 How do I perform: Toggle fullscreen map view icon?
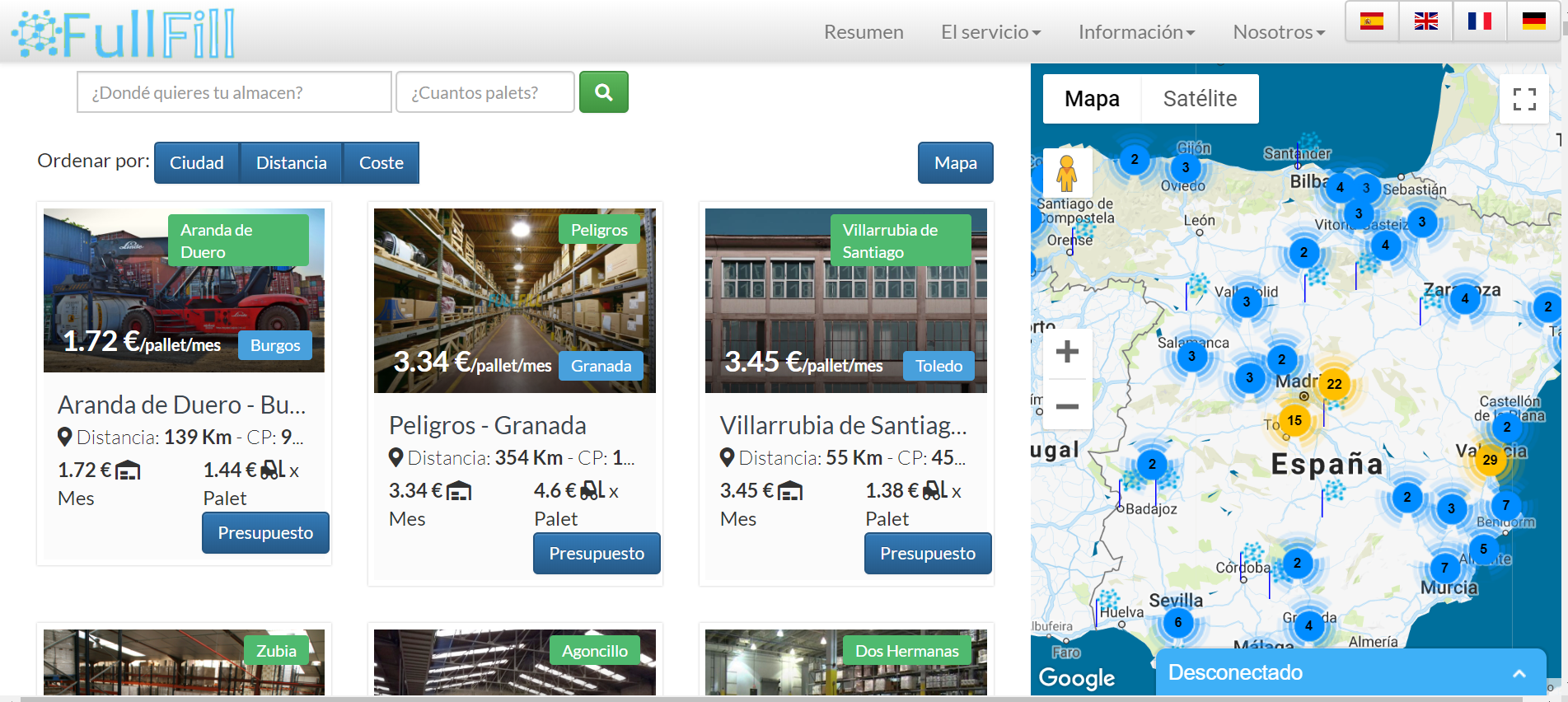click(1524, 99)
